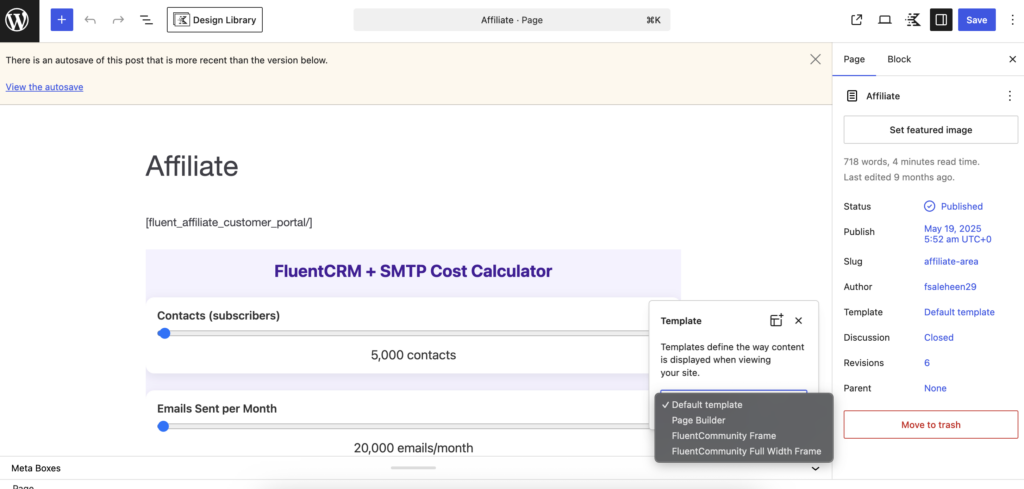The width and height of the screenshot is (1024, 489).
Task: Click the FluentCRM + SMTP Cost Calculator heading
Action: tap(413, 271)
